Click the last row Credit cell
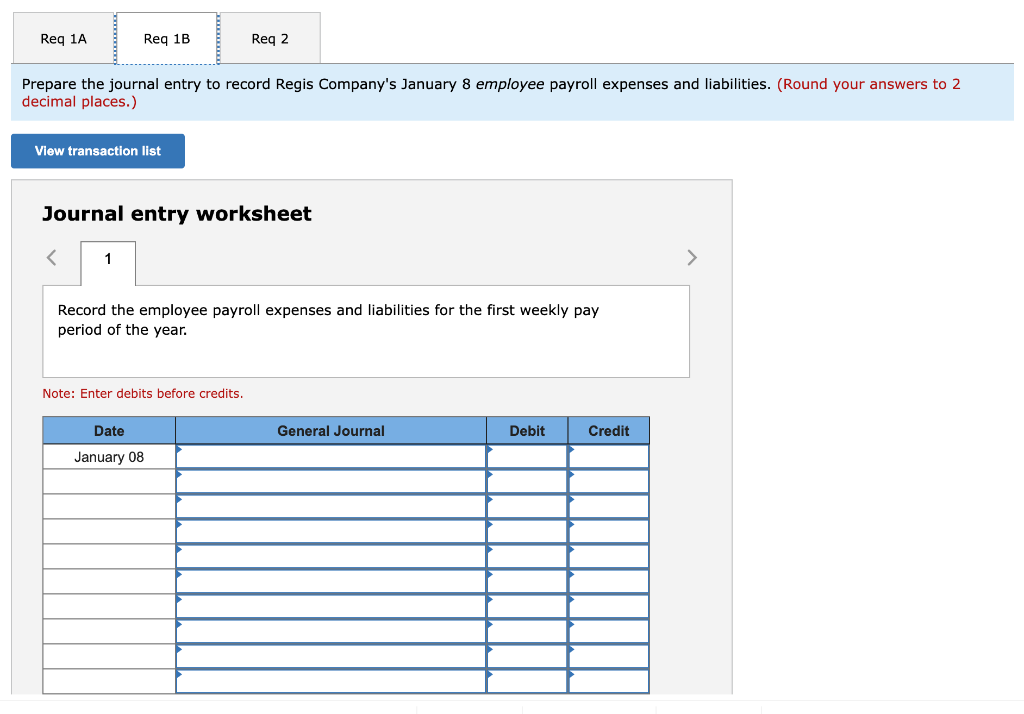The image size is (1024, 714). (608, 681)
